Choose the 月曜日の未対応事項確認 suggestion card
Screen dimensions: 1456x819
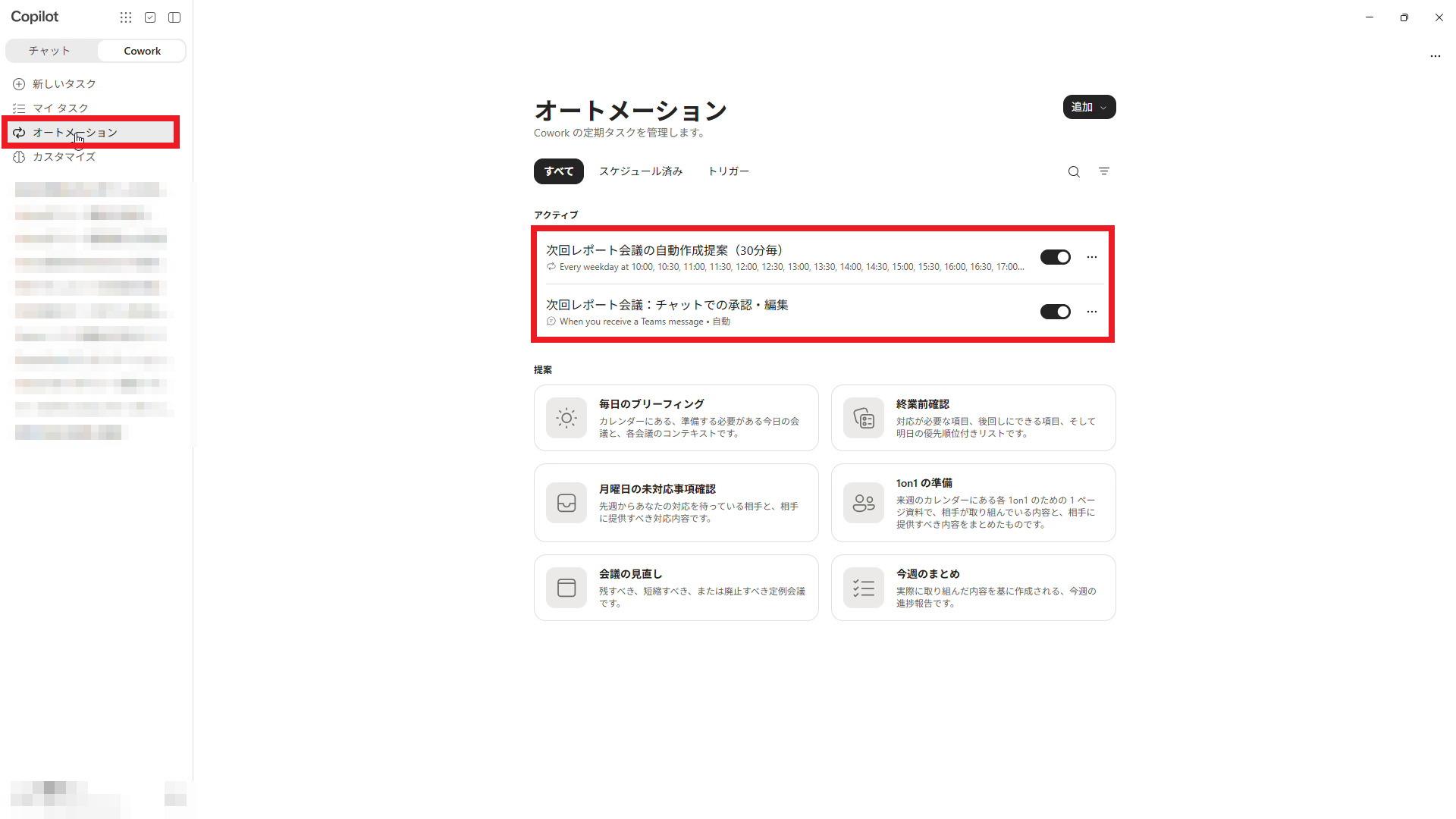[x=676, y=503]
